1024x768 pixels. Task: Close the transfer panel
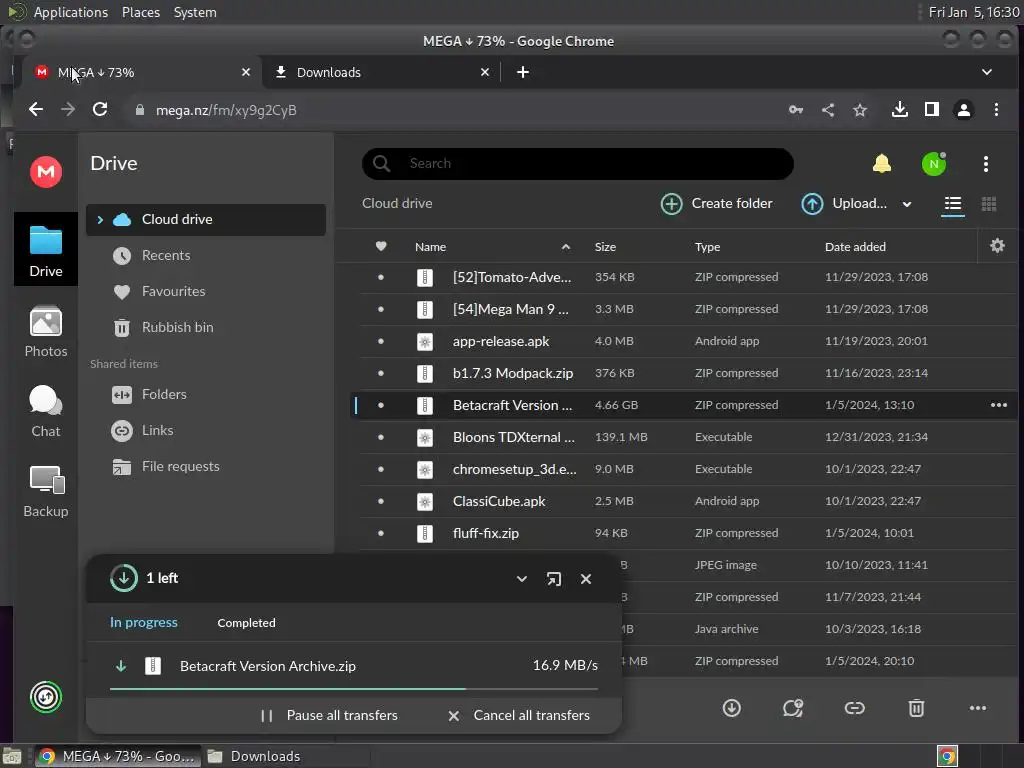click(586, 579)
